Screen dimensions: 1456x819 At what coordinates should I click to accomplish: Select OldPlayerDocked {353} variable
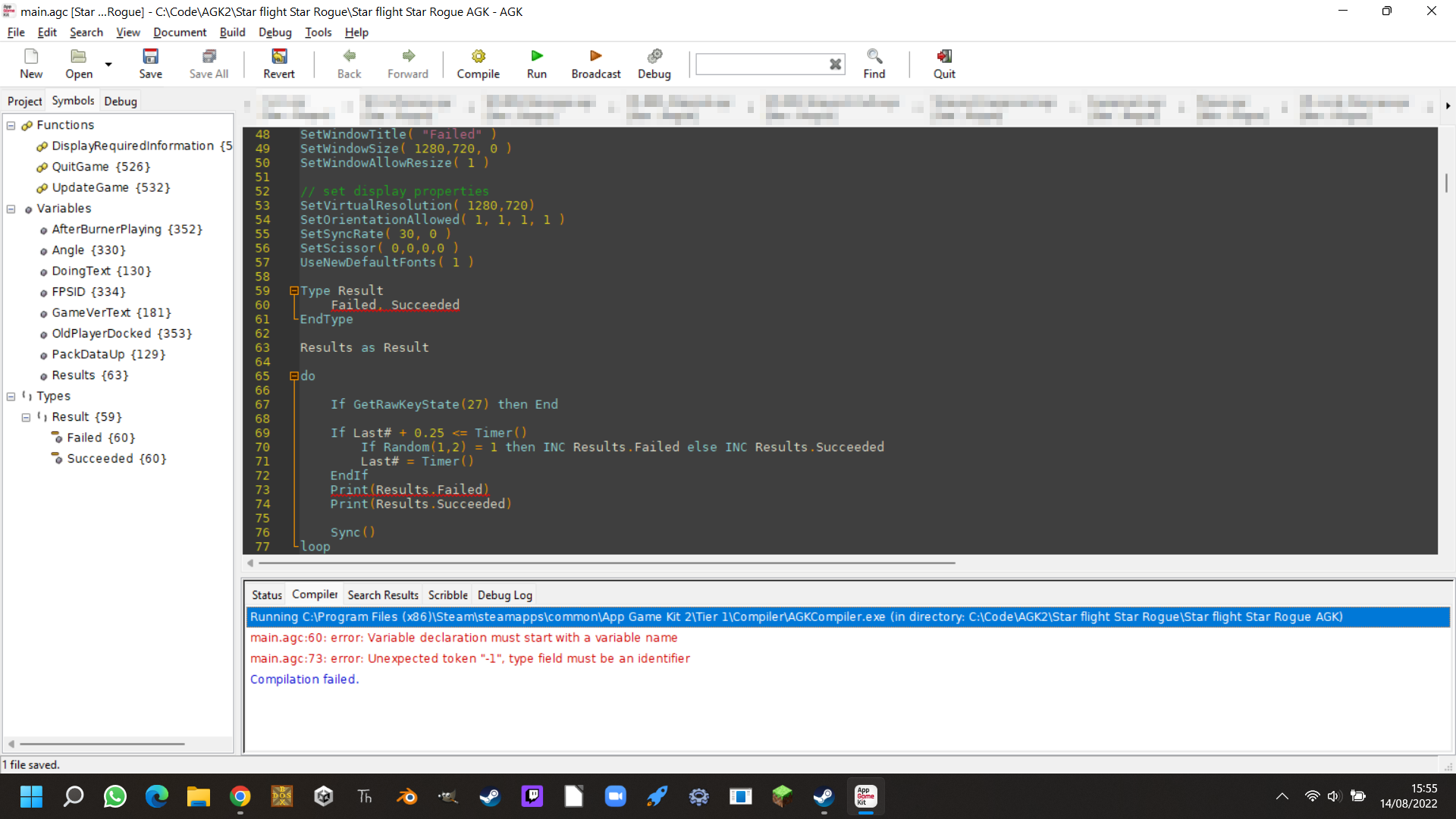[115, 333]
